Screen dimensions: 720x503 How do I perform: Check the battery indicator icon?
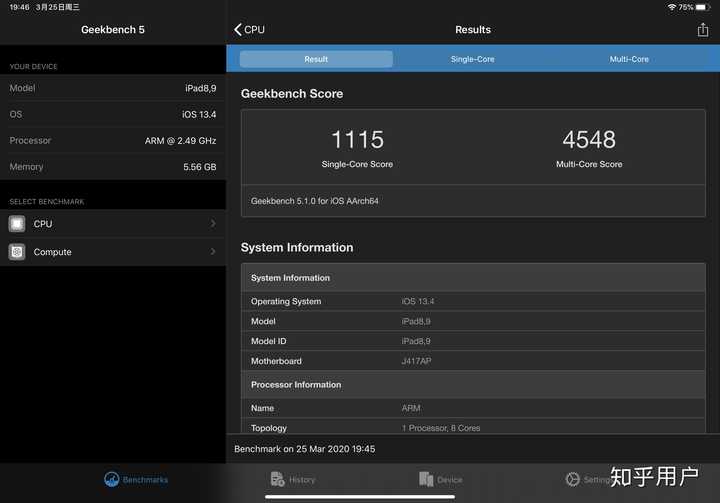tap(703, 7)
